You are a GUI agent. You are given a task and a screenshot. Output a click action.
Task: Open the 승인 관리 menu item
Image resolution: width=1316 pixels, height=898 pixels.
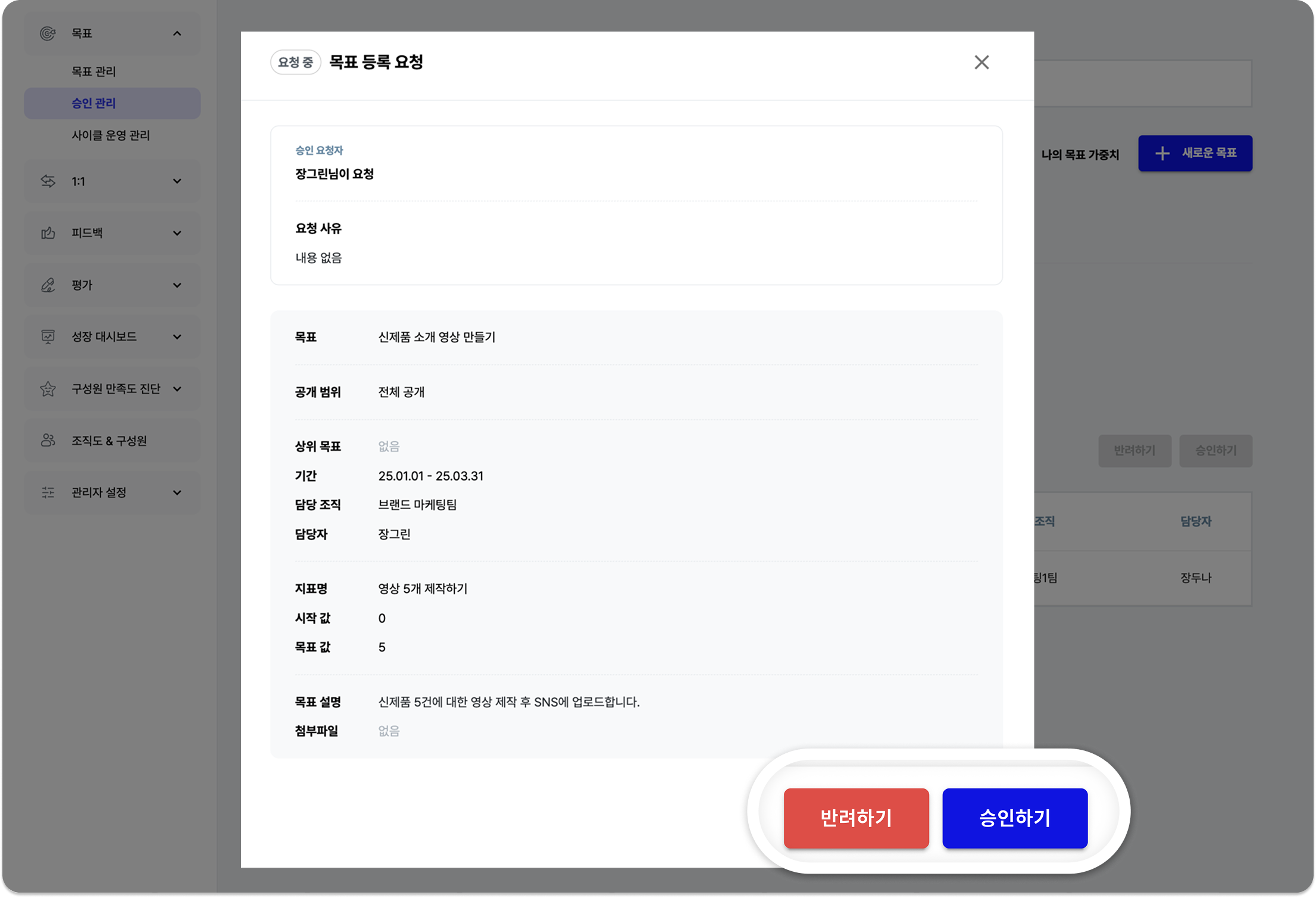point(92,103)
